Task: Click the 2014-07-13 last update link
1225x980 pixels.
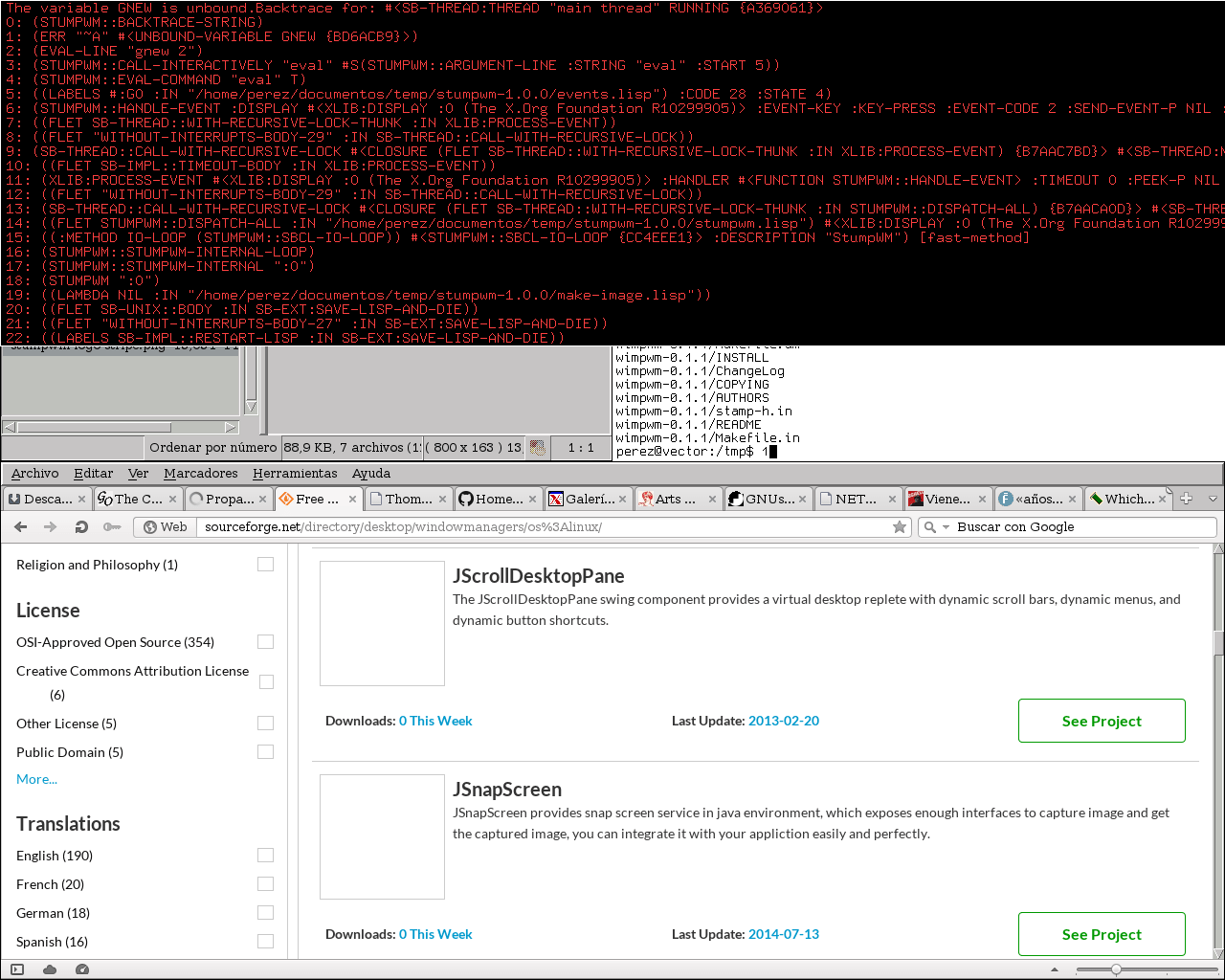Action: point(784,934)
